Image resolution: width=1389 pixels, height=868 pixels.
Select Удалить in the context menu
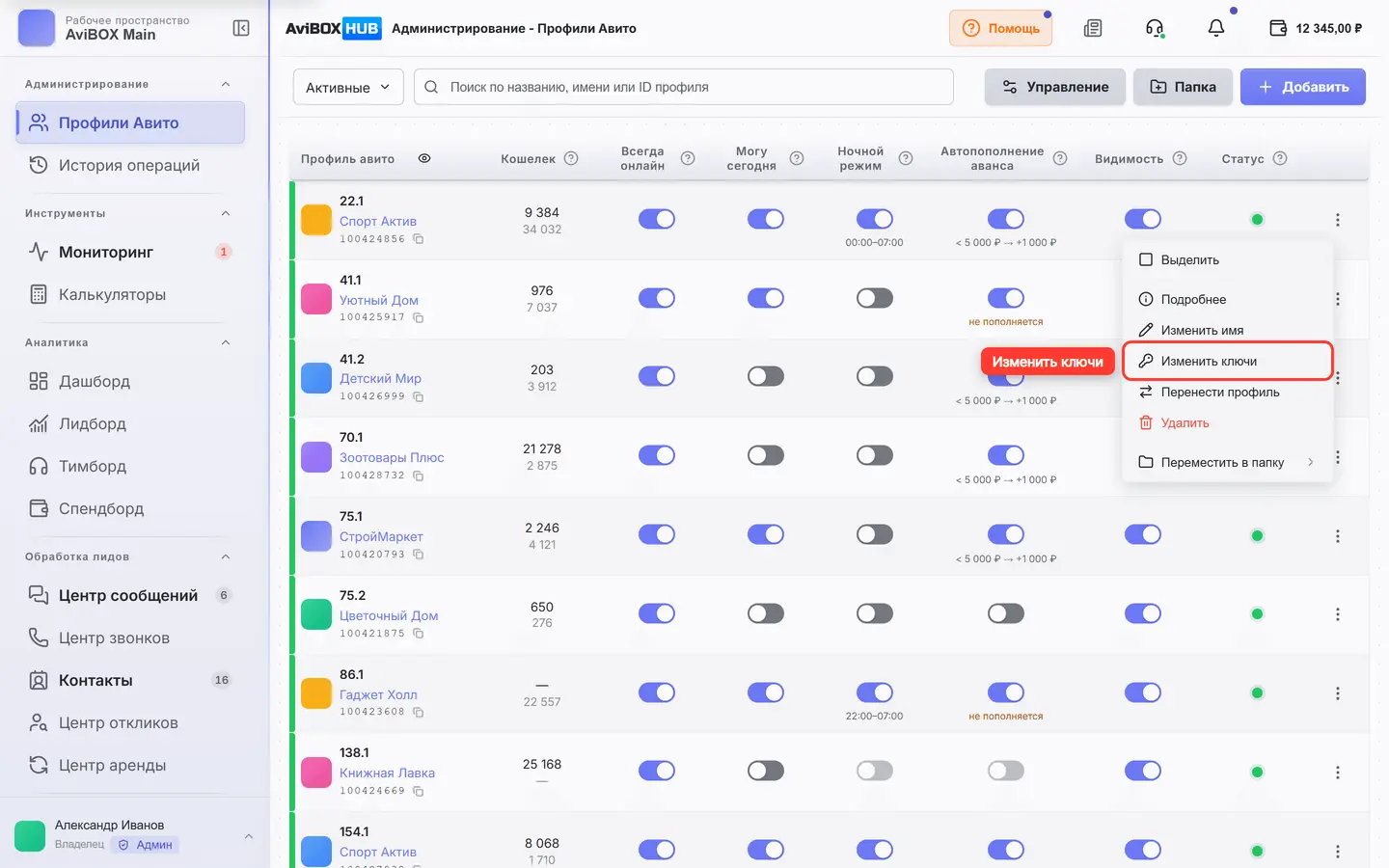coord(1228,422)
